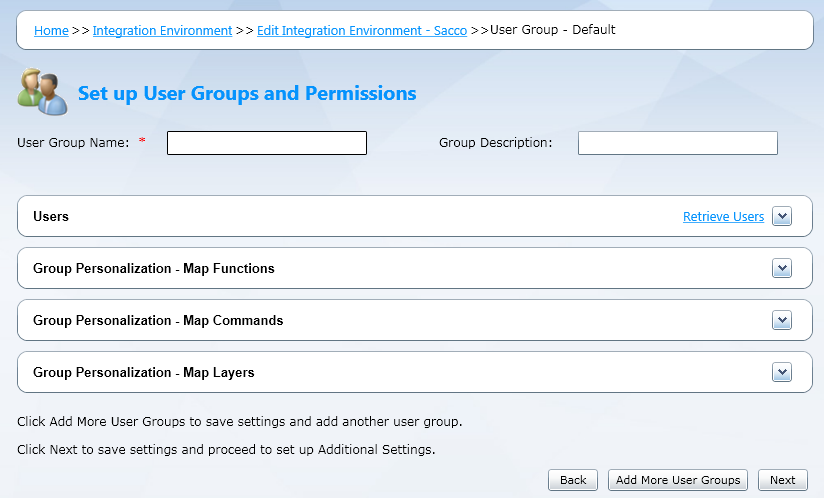The width and height of the screenshot is (824, 498).
Task: Click the Group Personalization - Map Commands title
Action: (x=158, y=320)
